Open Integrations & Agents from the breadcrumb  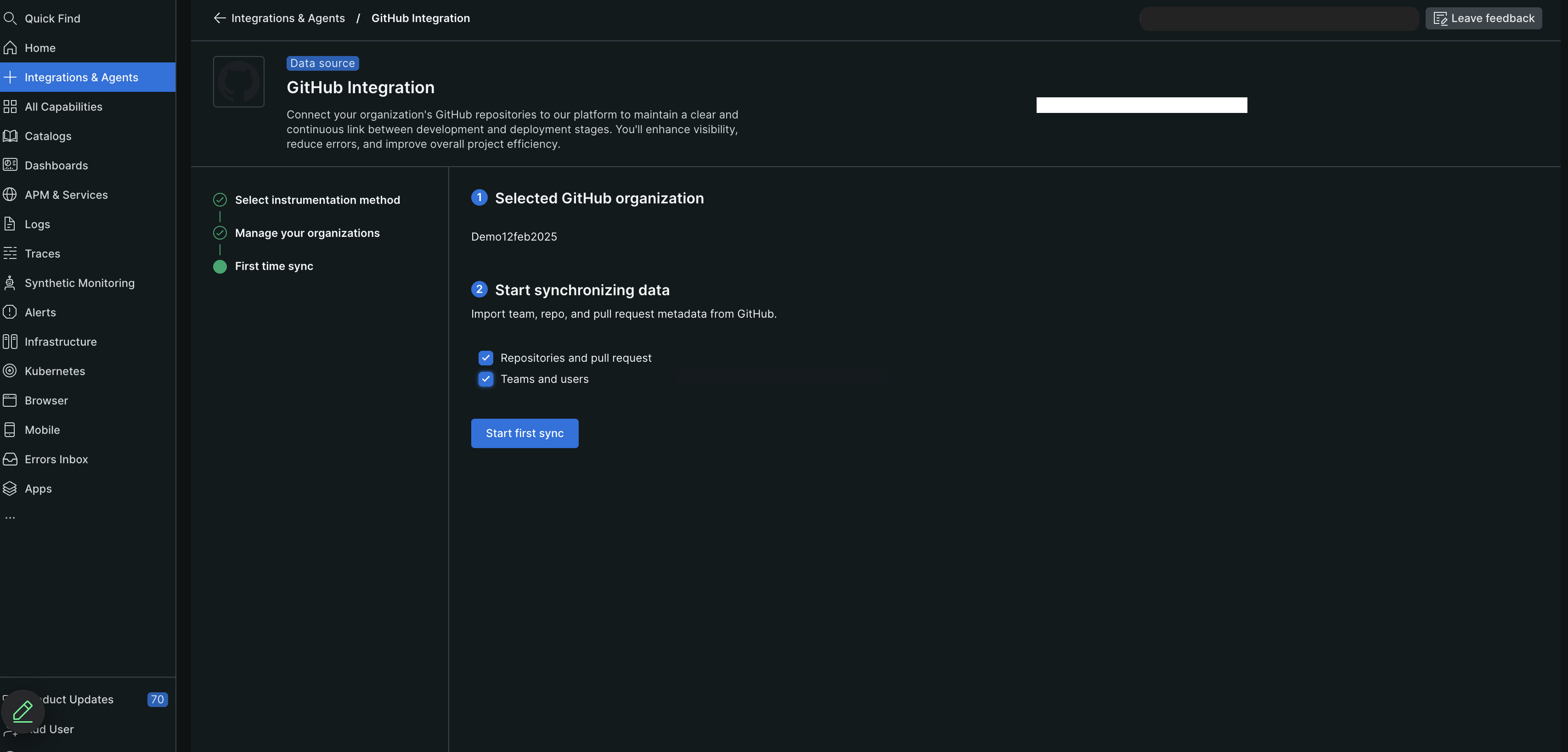(x=288, y=18)
